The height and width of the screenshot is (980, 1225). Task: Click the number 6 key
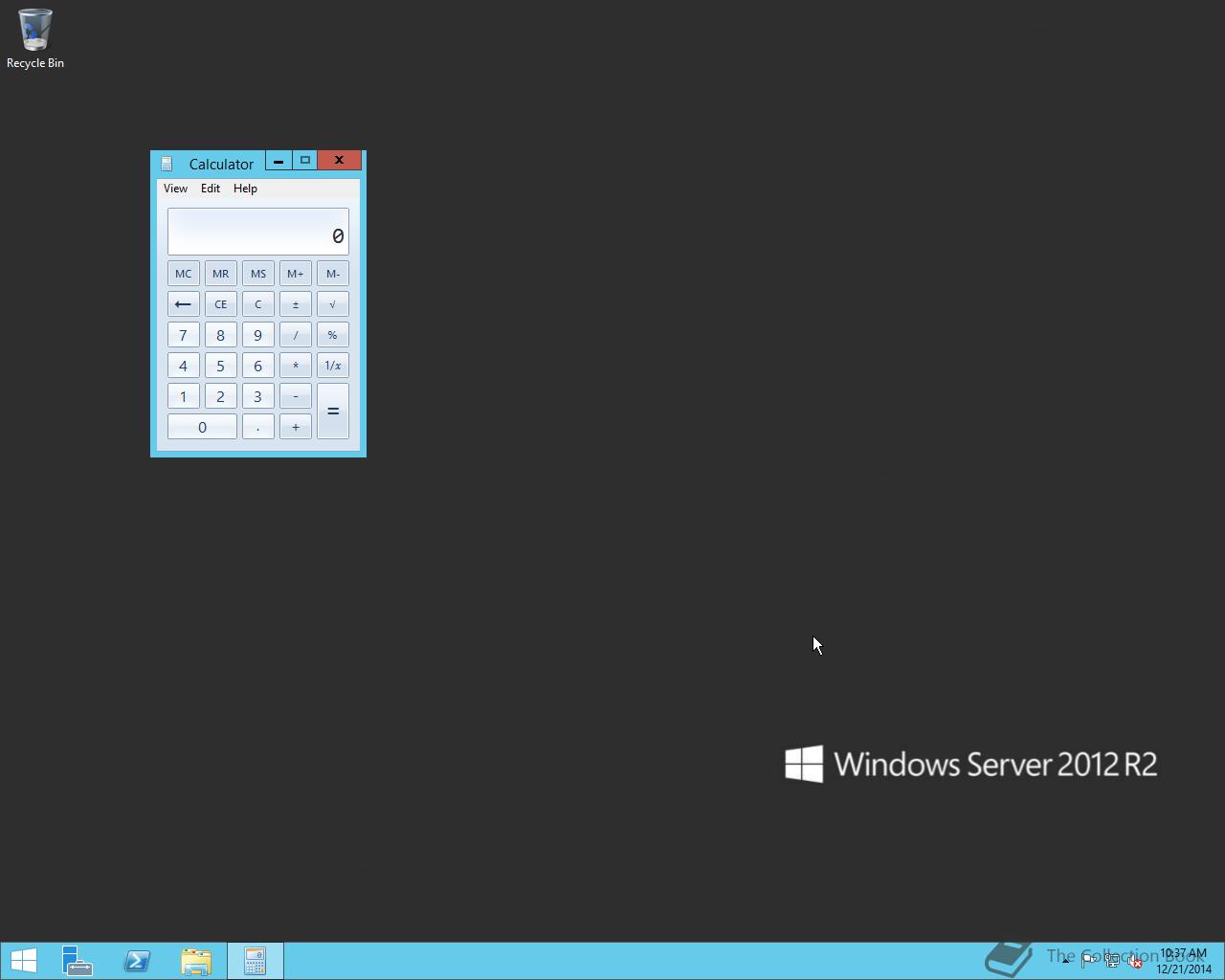[x=257, y=366]
